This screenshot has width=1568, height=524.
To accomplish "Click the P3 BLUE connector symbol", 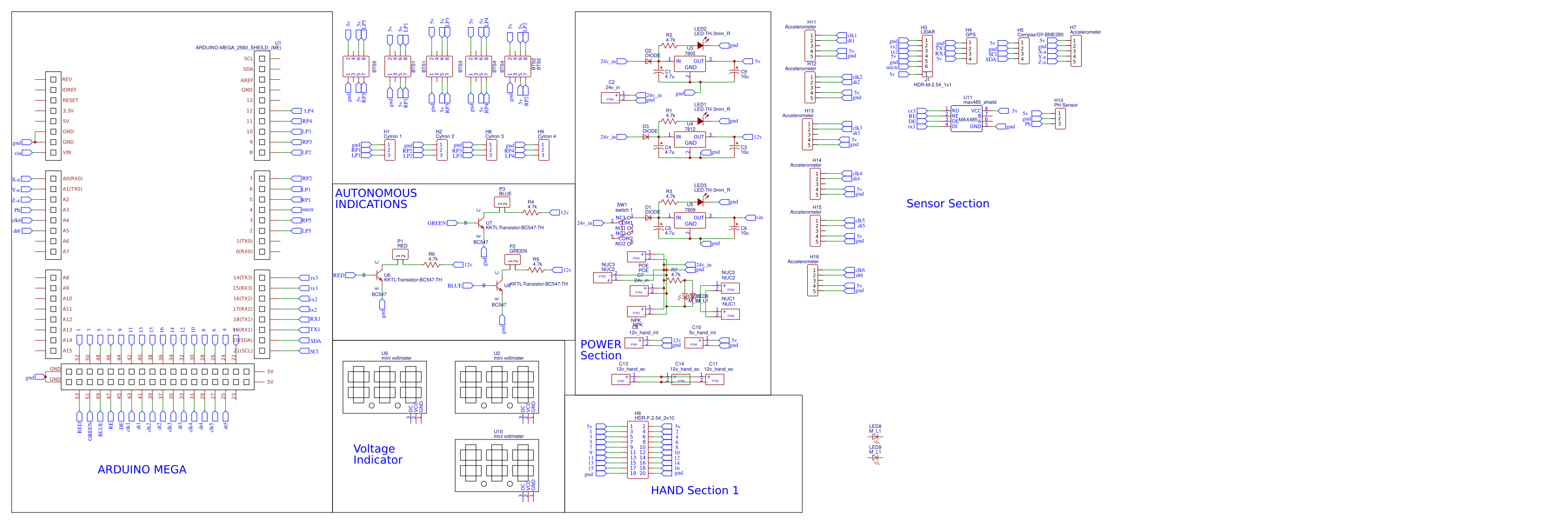I will [x=502, y=202].
